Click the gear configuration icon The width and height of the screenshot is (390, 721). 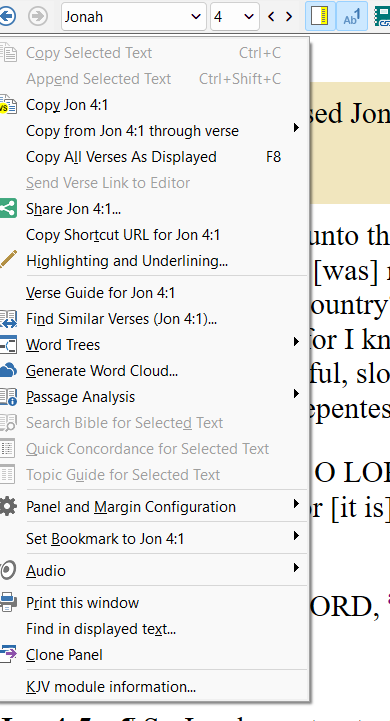(8, 507)
